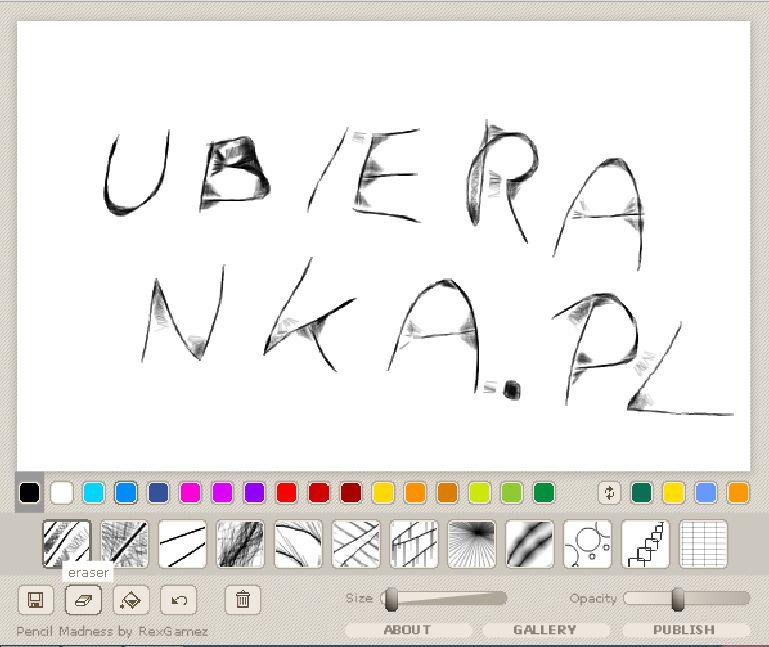Choose the paint bucket fill tool
Image resolution: width=769 pixels, height=647 pixels.
(x=131, y=600)
